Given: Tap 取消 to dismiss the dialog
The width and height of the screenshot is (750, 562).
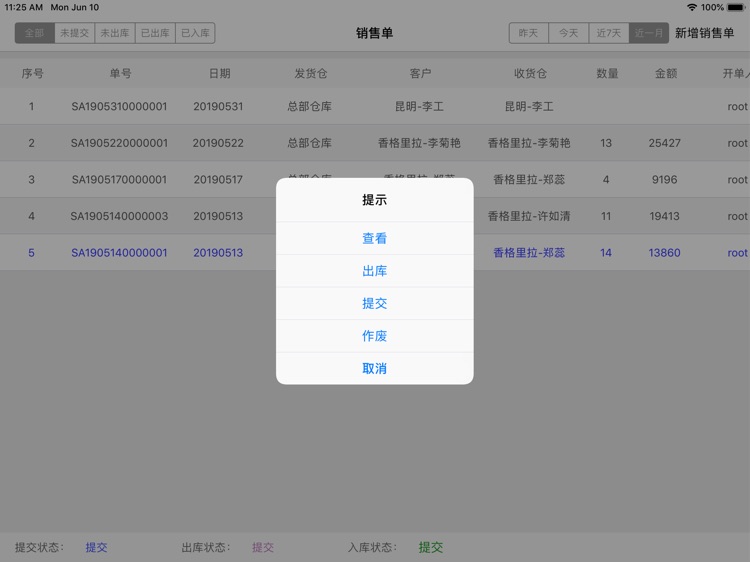Looking at the screenshot, I should (375, 368).
